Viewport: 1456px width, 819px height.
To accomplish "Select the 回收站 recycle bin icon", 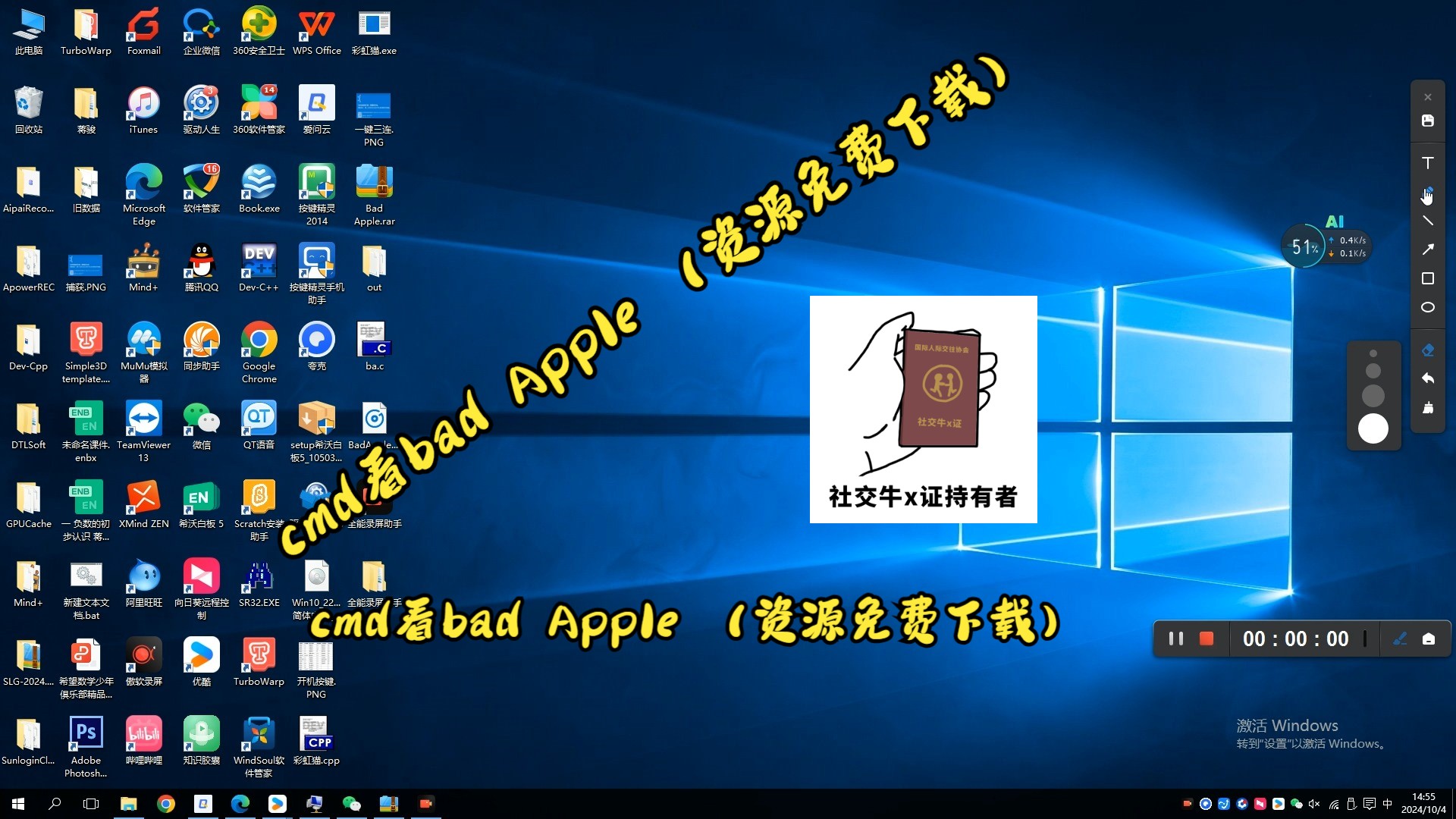I will pyautogui.click(x=28, y=111).
